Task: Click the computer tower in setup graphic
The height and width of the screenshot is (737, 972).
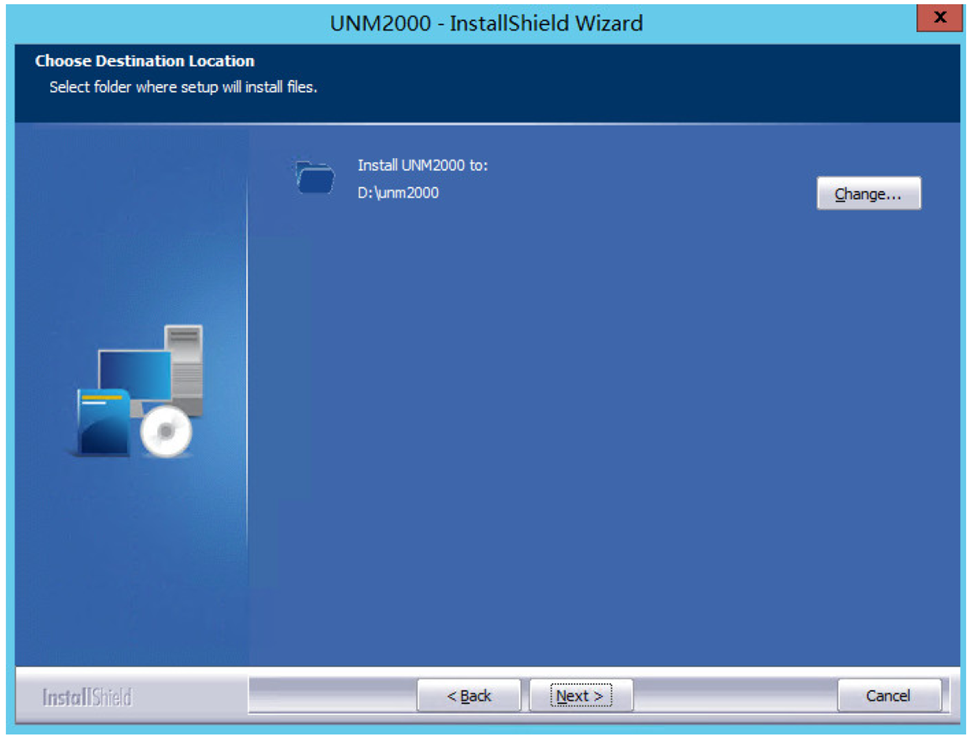Action: pos(185,370)
